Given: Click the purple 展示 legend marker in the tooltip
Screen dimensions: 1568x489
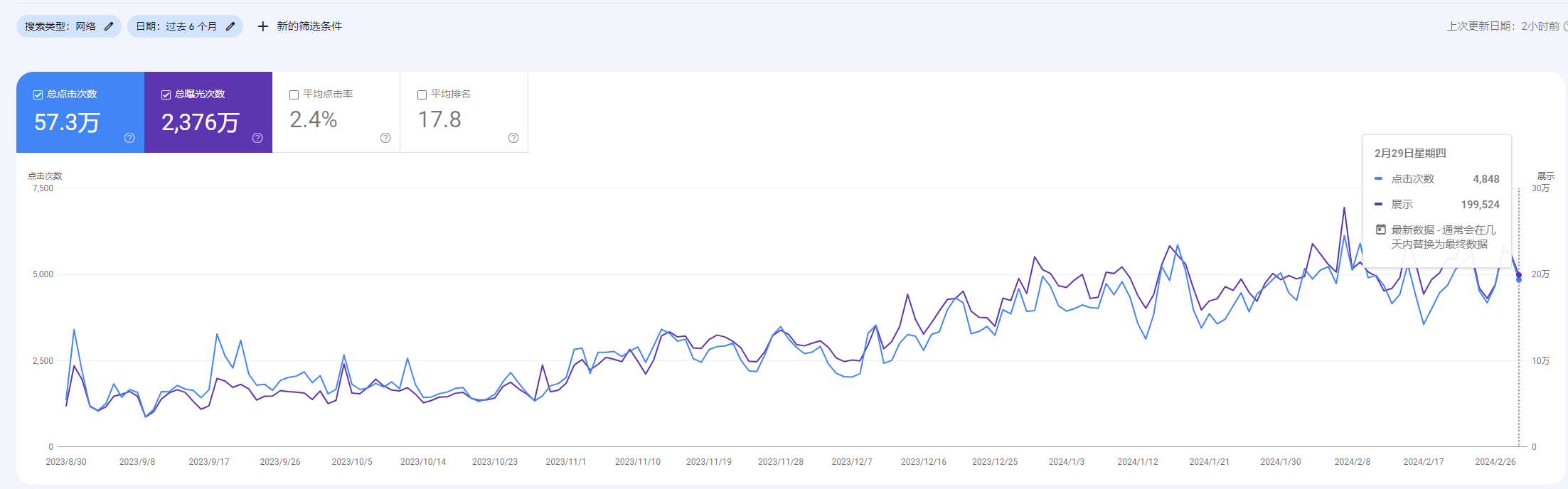Looking at the screenshot, I should [x=1379, y=205].
